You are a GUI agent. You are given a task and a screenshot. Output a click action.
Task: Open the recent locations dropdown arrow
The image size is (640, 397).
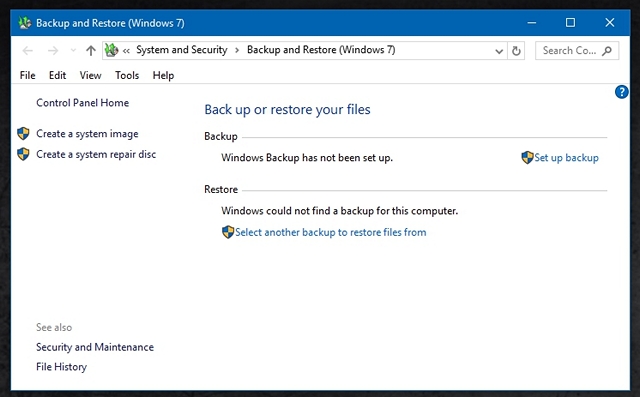(73, 51)
